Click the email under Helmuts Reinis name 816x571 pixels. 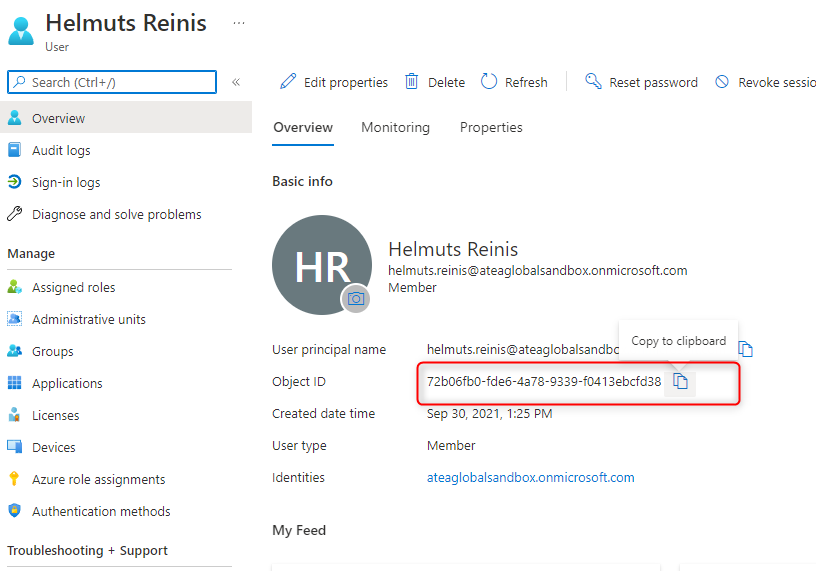click(x=538, y=271)
